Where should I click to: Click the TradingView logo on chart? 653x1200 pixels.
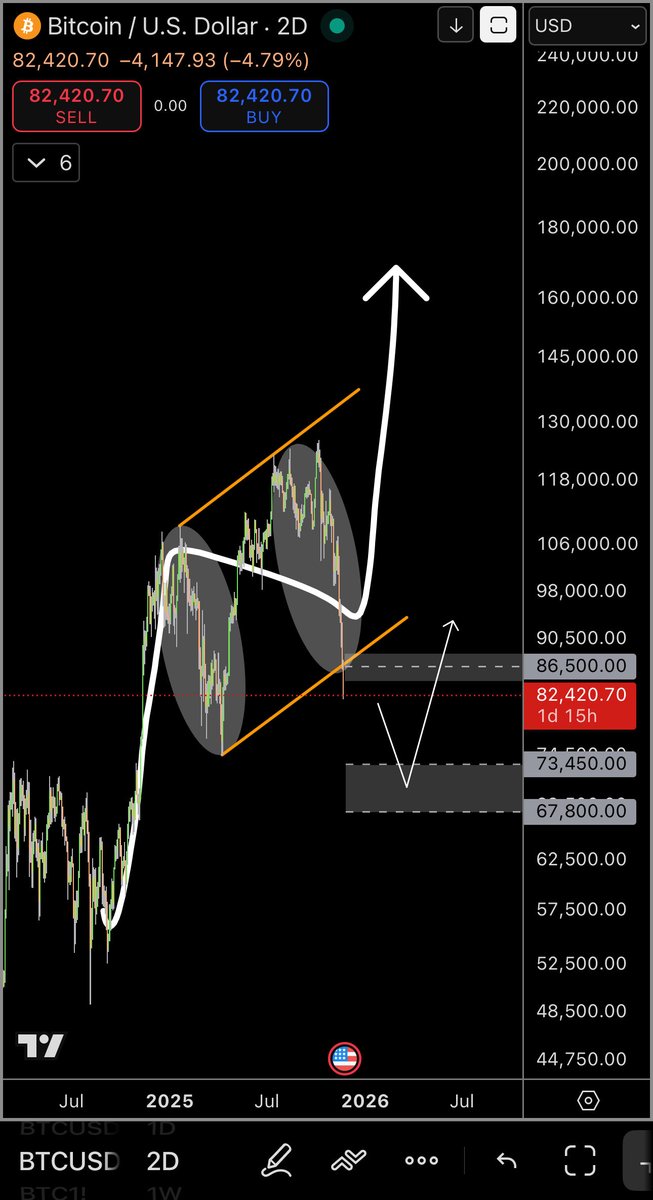pyautogui.click(x=41, y=1047)
